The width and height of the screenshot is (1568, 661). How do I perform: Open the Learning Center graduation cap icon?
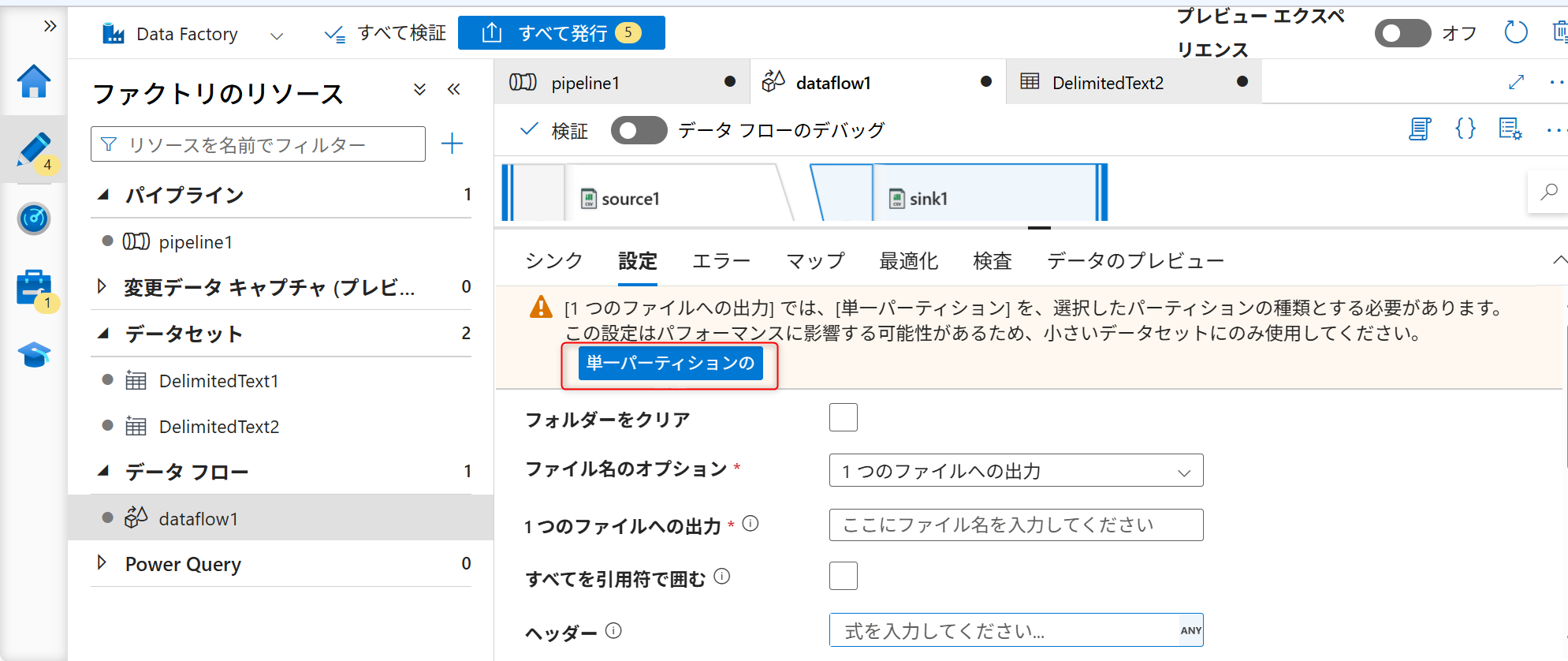[x=34, y=355]
